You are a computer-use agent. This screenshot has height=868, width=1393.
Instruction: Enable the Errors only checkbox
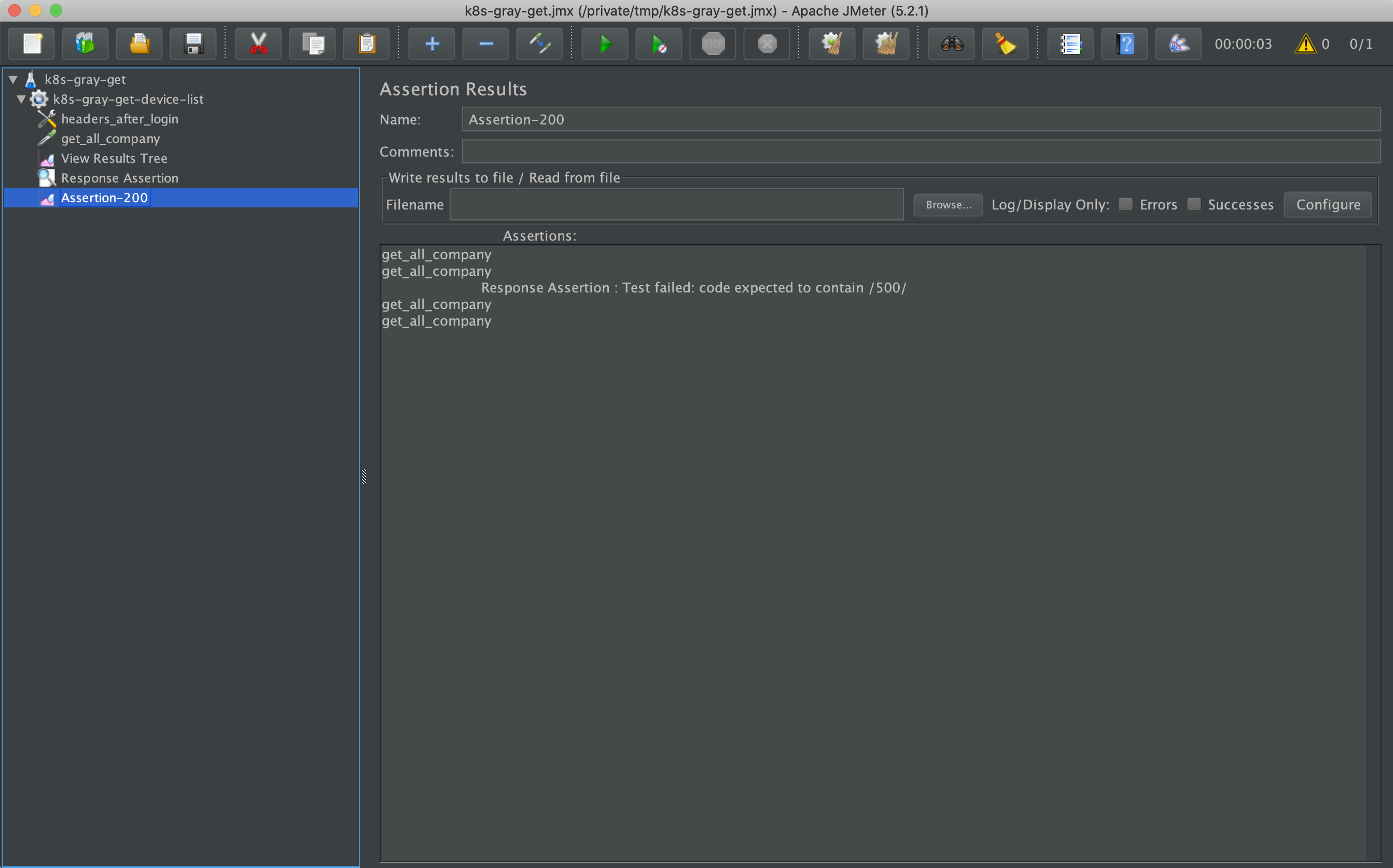[x=1125, y=204]
